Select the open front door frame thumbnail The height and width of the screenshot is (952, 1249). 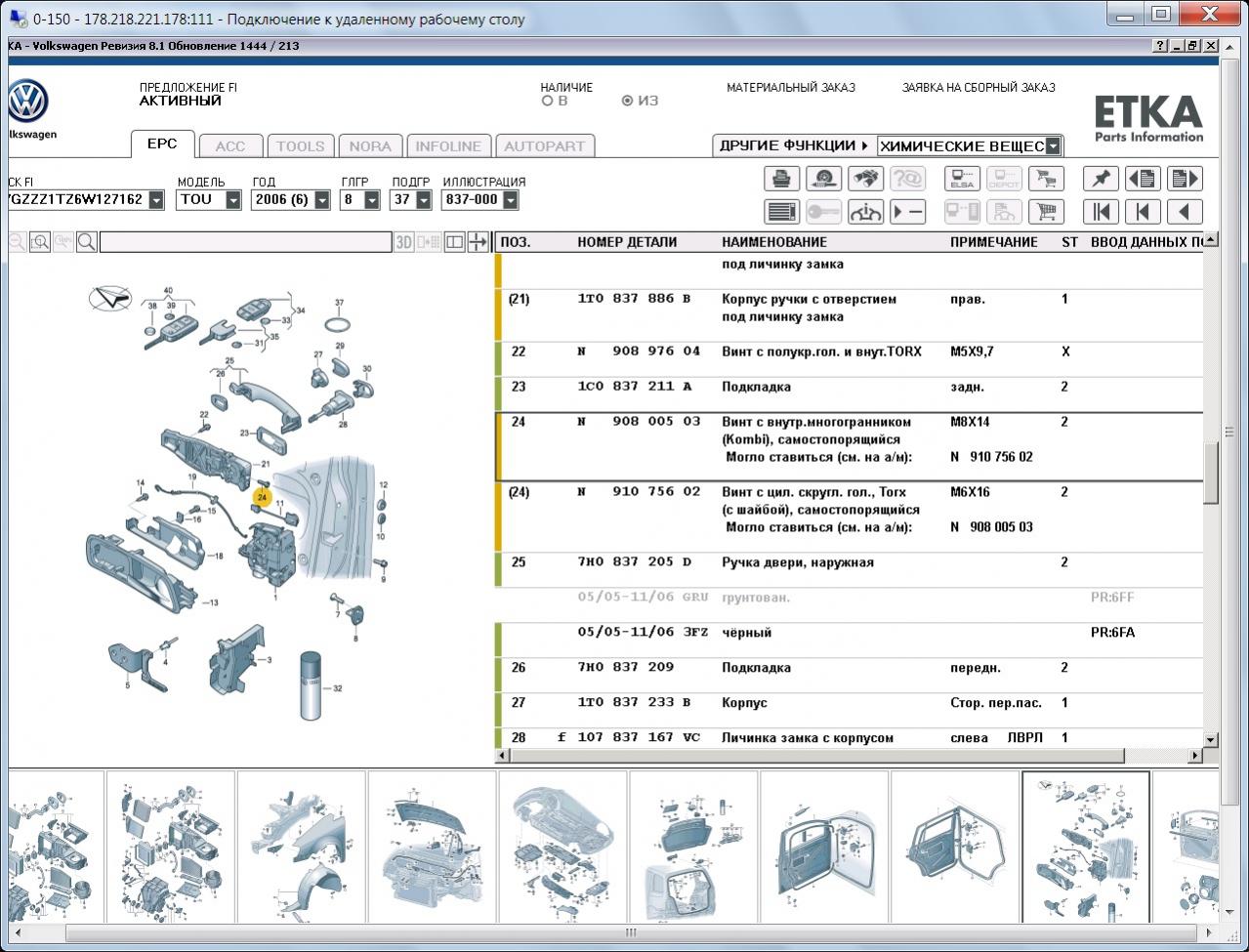[824, 847]
